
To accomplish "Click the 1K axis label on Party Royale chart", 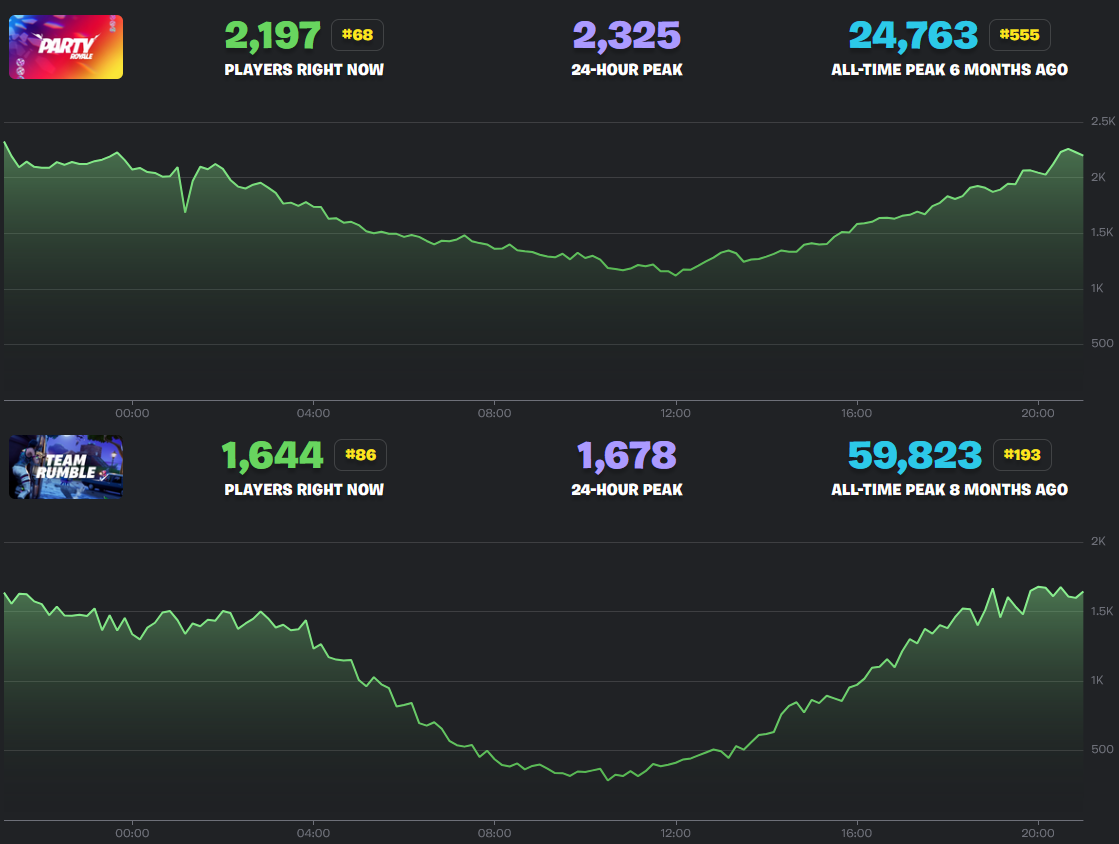I will (x=1097, y=288).
